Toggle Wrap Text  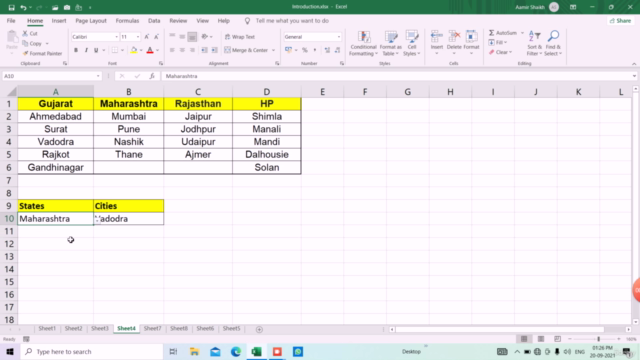(240, 37)
